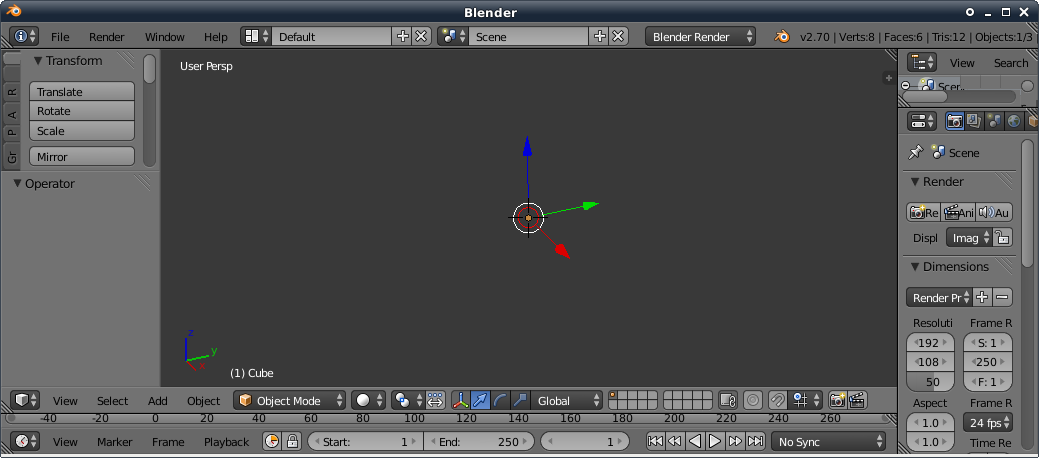Click the Default screen layout name field
Screen dimensions: 1039x458
point(331,36)
